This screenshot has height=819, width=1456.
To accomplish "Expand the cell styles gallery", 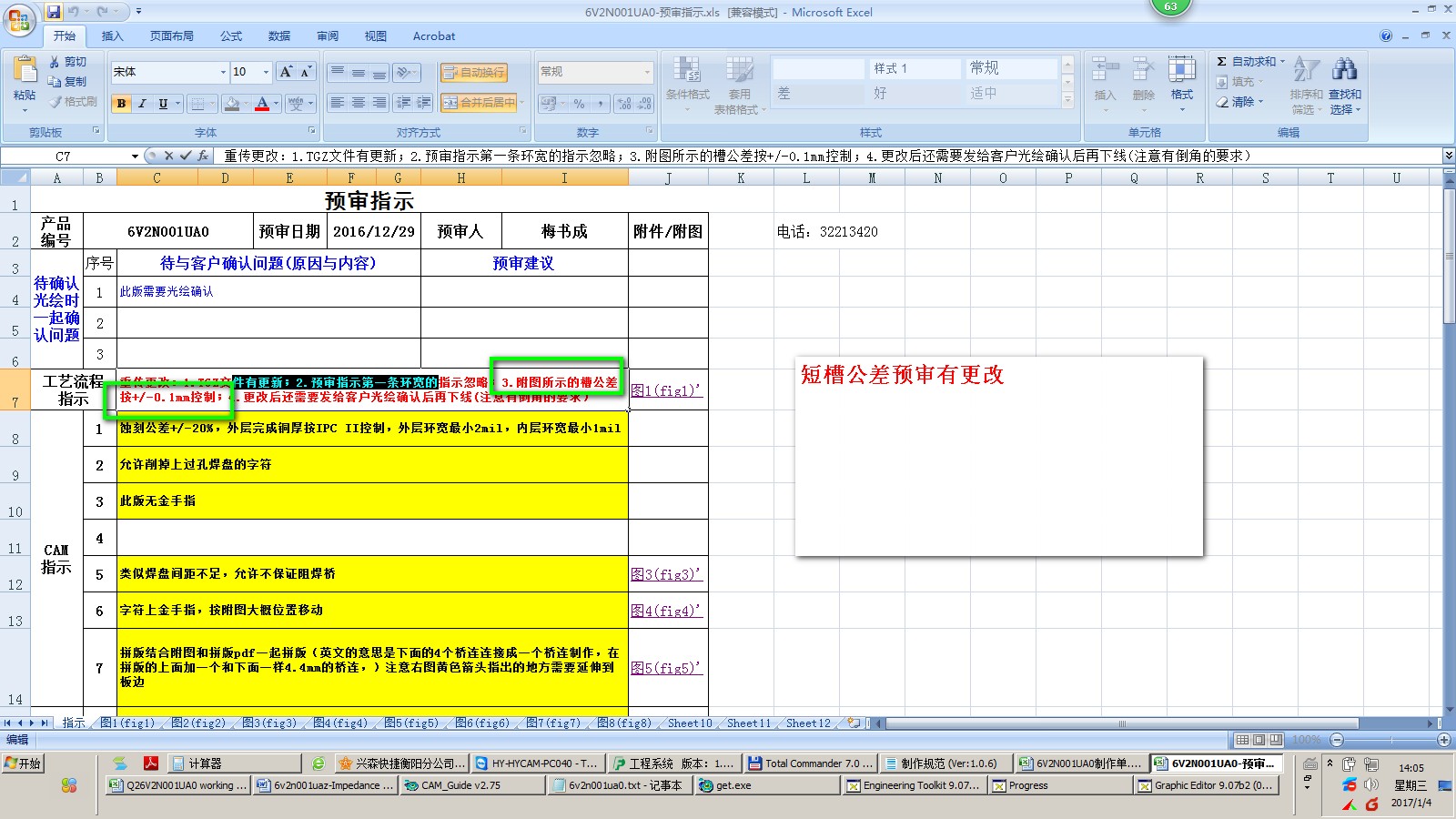I will pos(1068,102).
